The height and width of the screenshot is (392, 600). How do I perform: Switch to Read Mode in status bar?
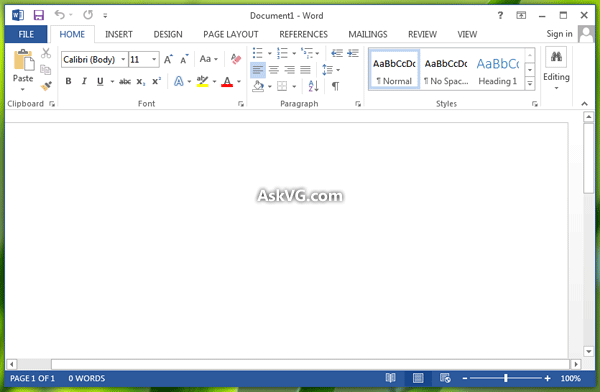390,378
